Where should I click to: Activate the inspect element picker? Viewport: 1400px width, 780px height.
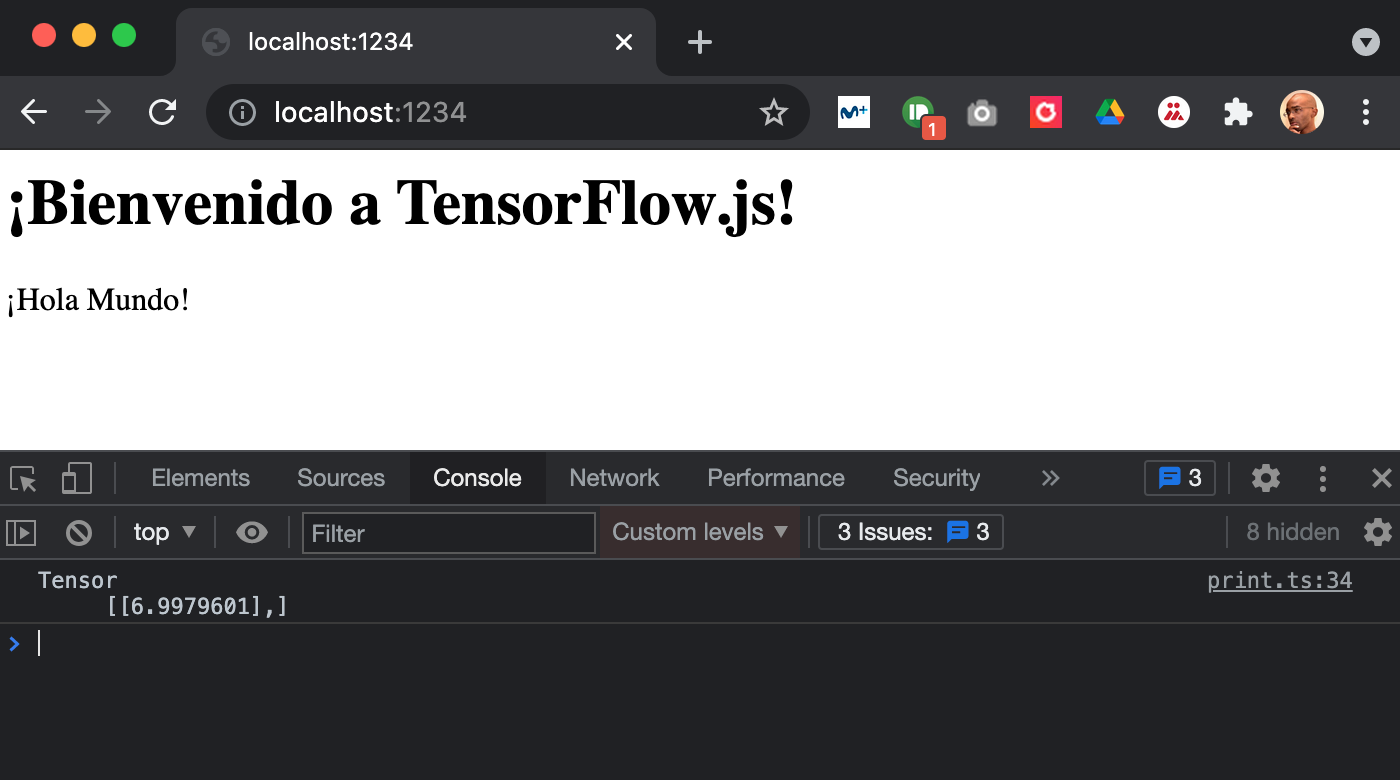(x=24, y=479)
